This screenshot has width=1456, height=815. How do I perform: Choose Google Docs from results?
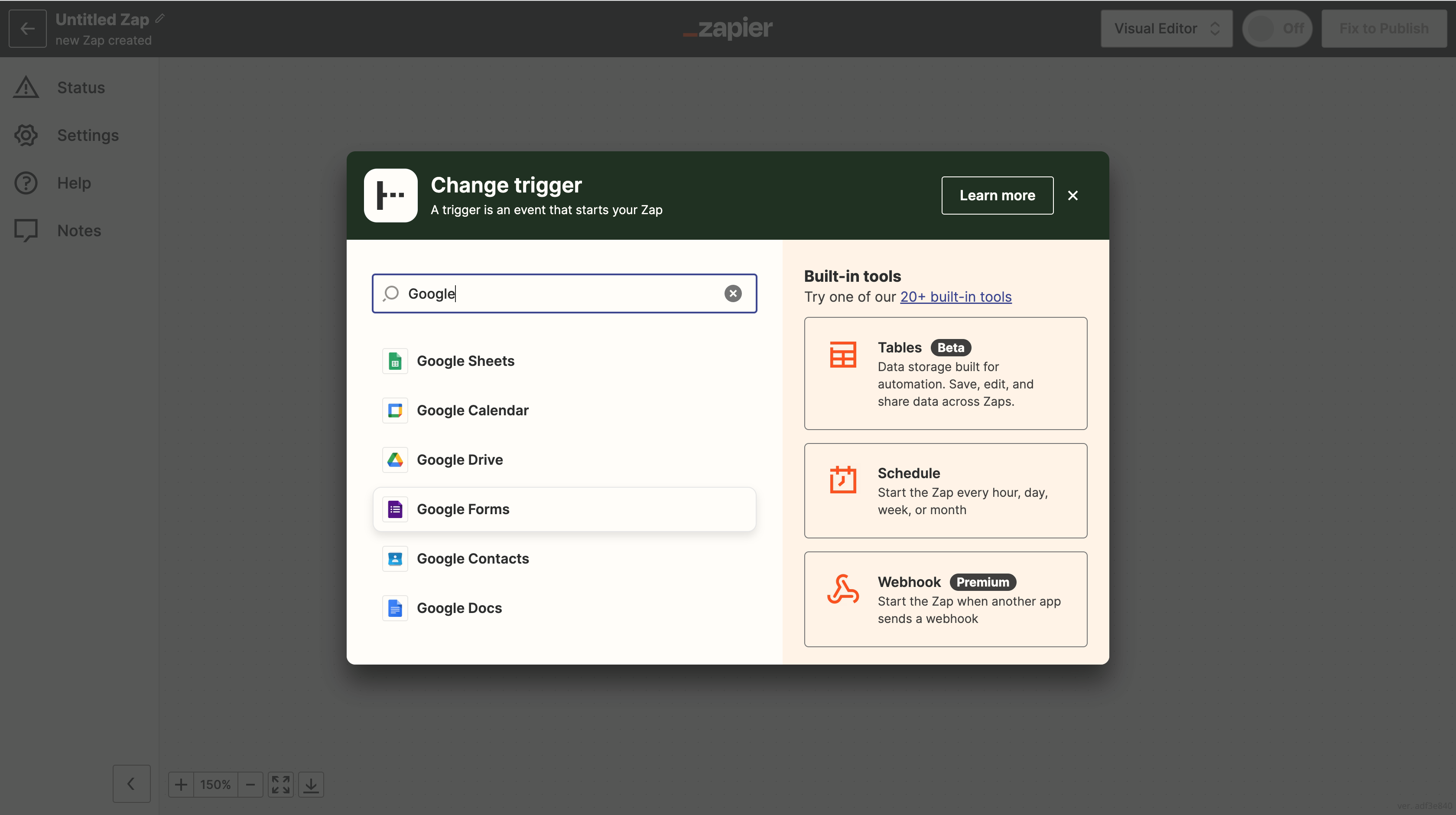564,608
